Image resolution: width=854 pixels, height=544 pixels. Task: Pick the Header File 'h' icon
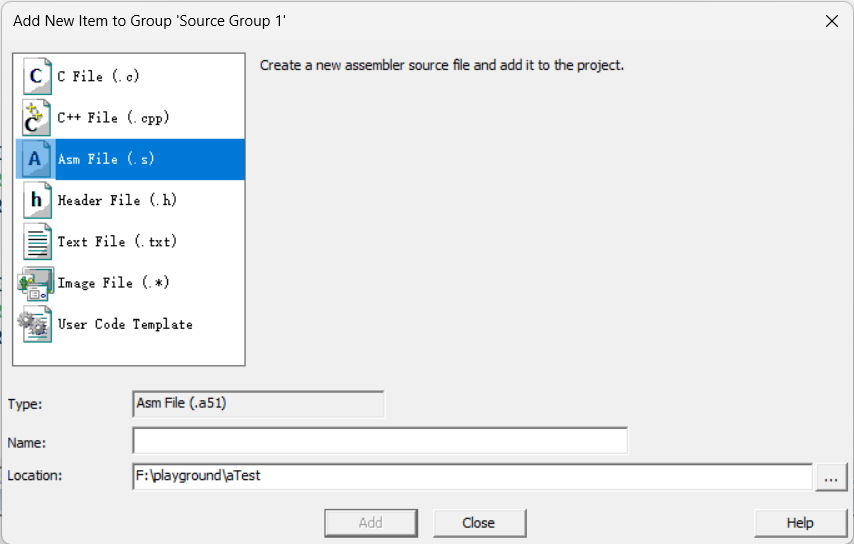pyautogui.click(x=37, y=200)
